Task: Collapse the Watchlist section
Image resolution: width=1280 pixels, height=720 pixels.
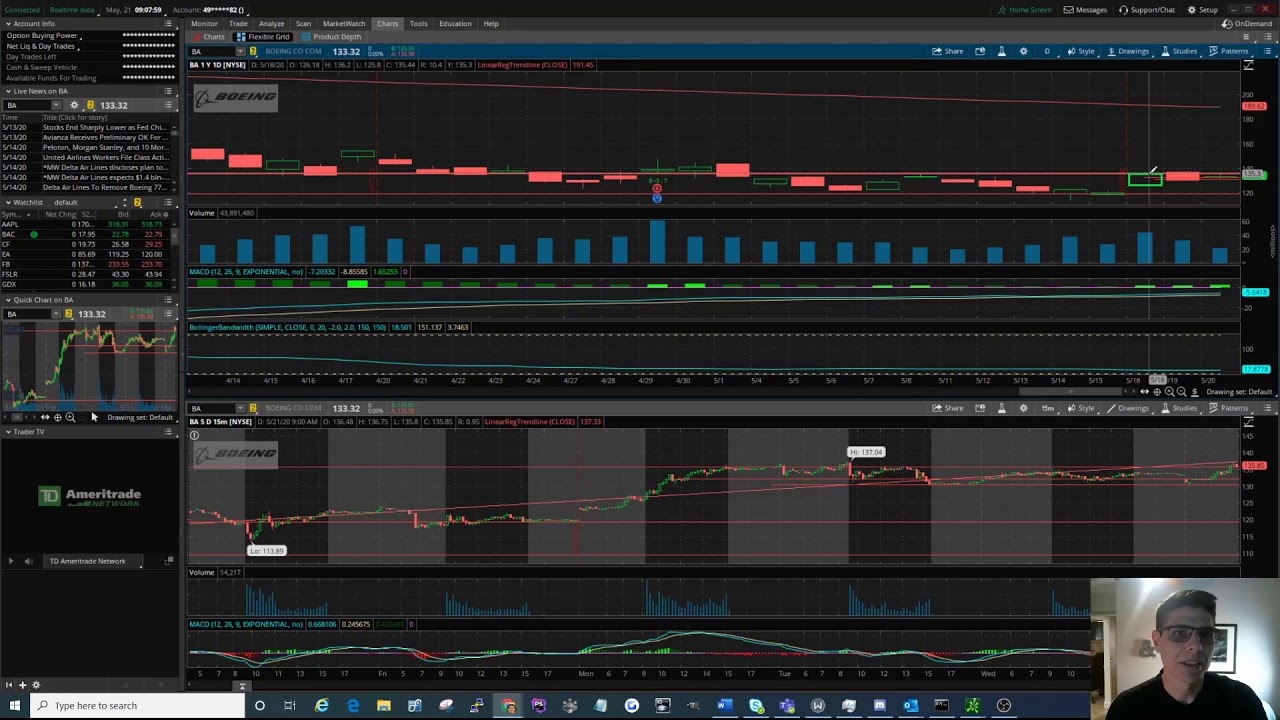Action: click(x=7, y=202)
